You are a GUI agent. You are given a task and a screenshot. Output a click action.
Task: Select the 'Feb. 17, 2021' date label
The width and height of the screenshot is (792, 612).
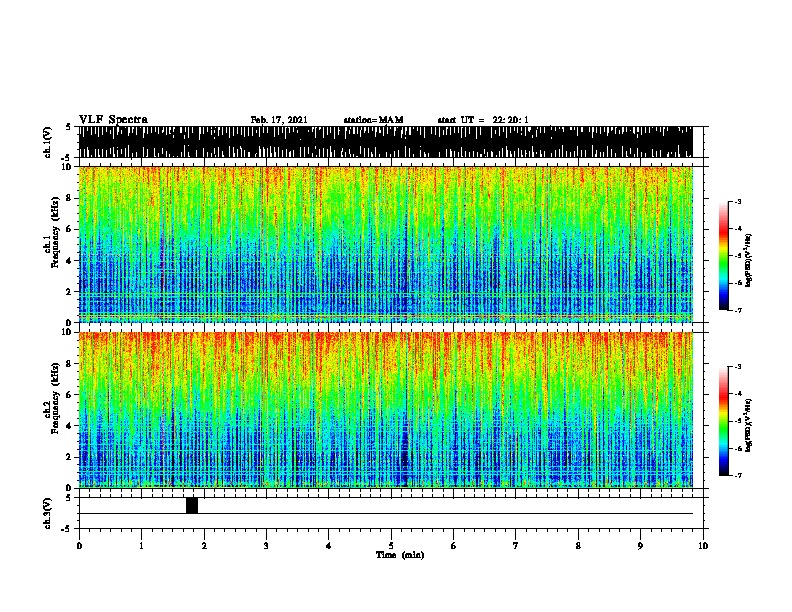[279, 120]
